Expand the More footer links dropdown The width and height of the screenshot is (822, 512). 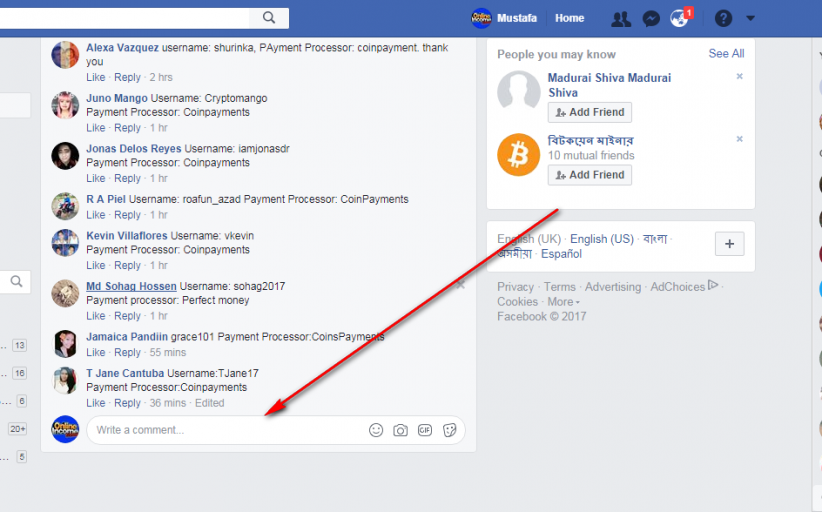click(564, 302)
